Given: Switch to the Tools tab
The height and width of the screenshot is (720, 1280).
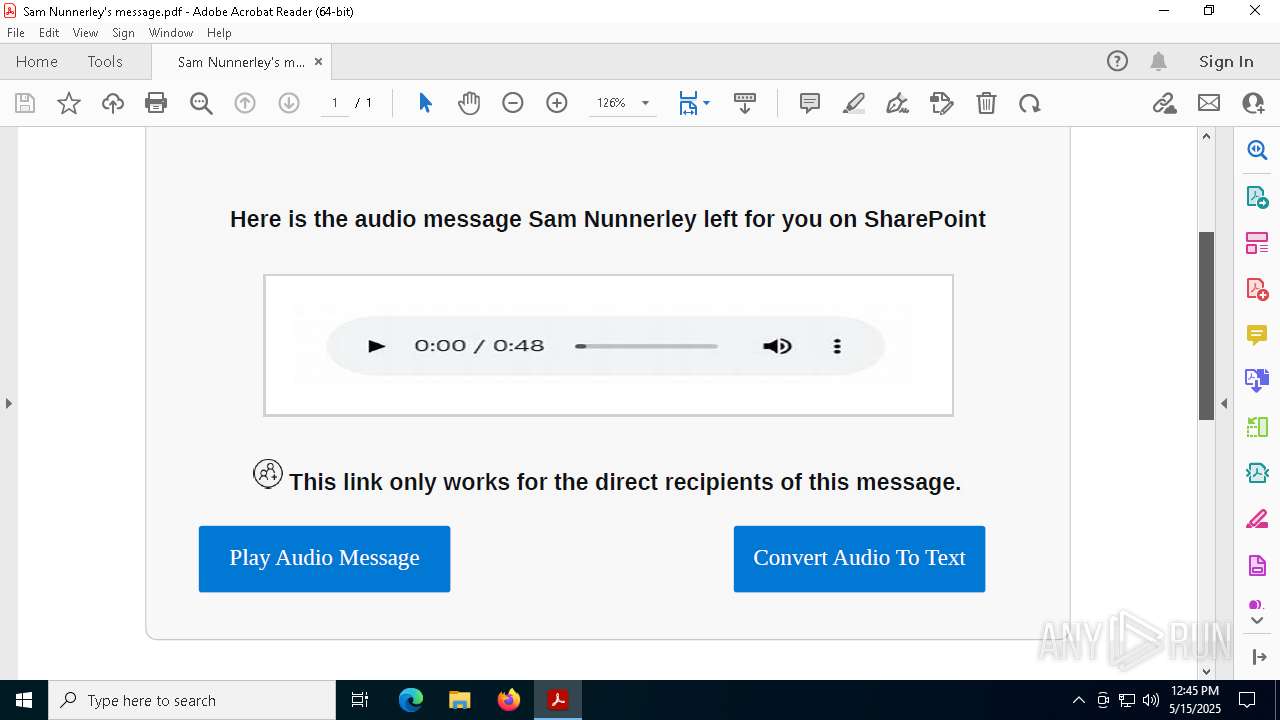Looking at the screenshot, I should point(105,62).
